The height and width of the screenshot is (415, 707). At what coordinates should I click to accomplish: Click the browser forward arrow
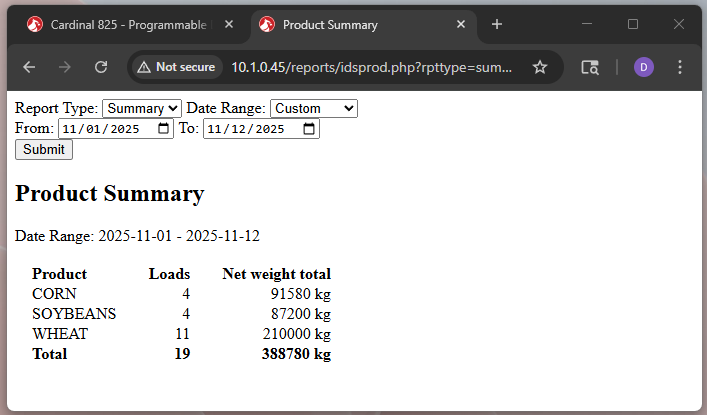pyautogui.click(x=65, y=67)
